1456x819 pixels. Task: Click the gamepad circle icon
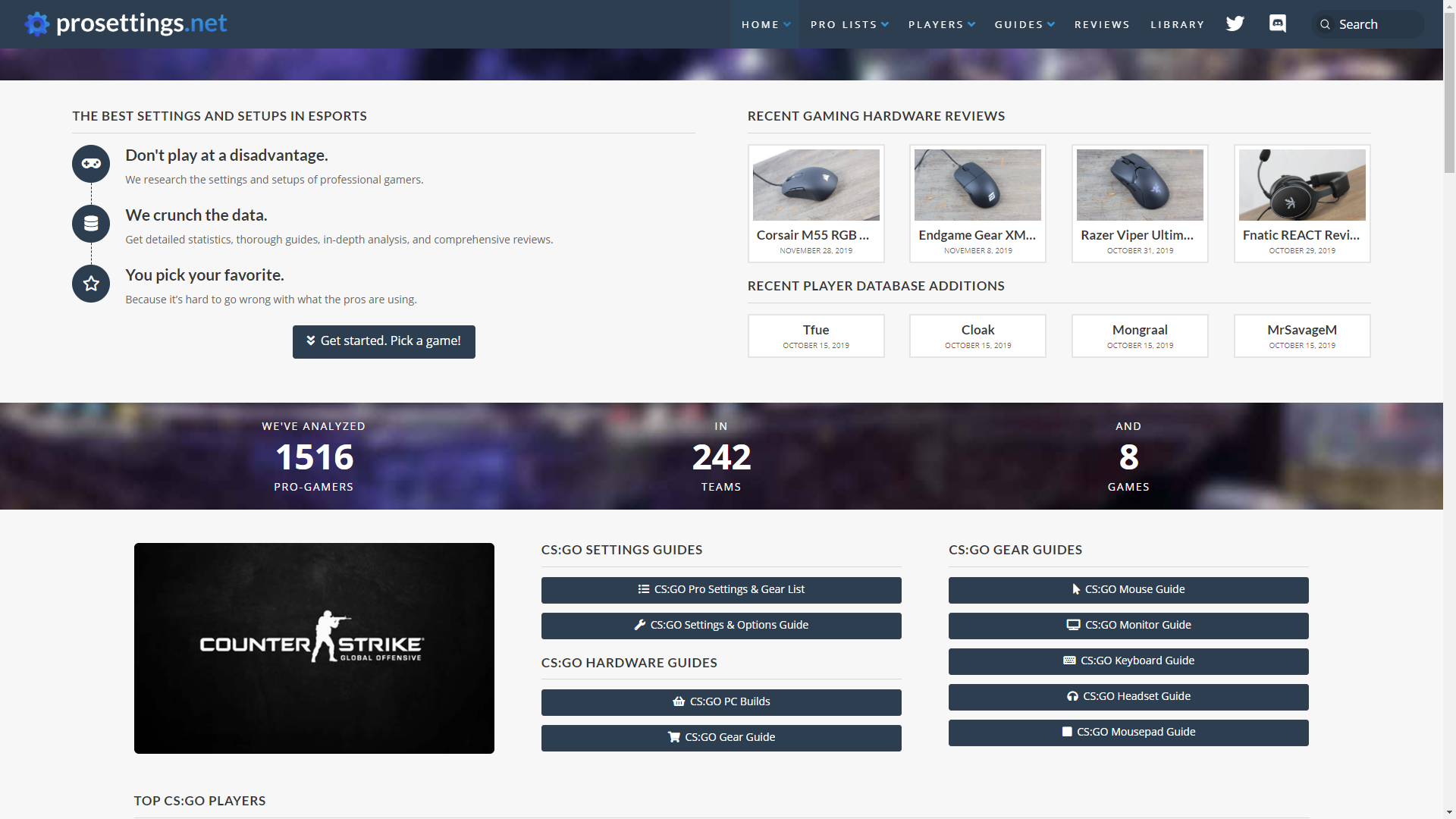tap(91, 164)
